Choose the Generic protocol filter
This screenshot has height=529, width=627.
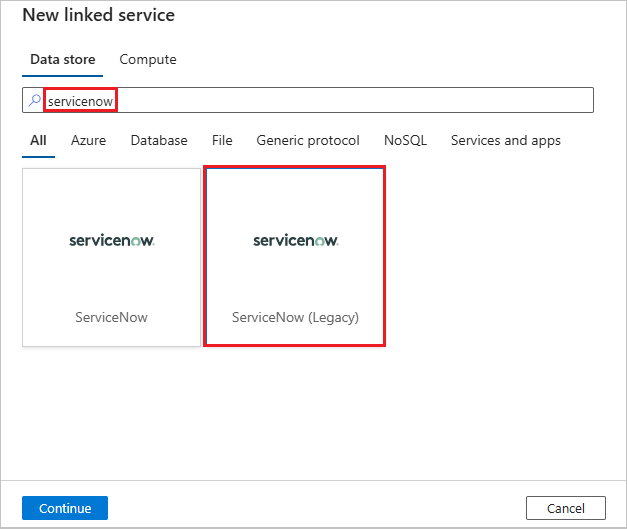(308, 141)
